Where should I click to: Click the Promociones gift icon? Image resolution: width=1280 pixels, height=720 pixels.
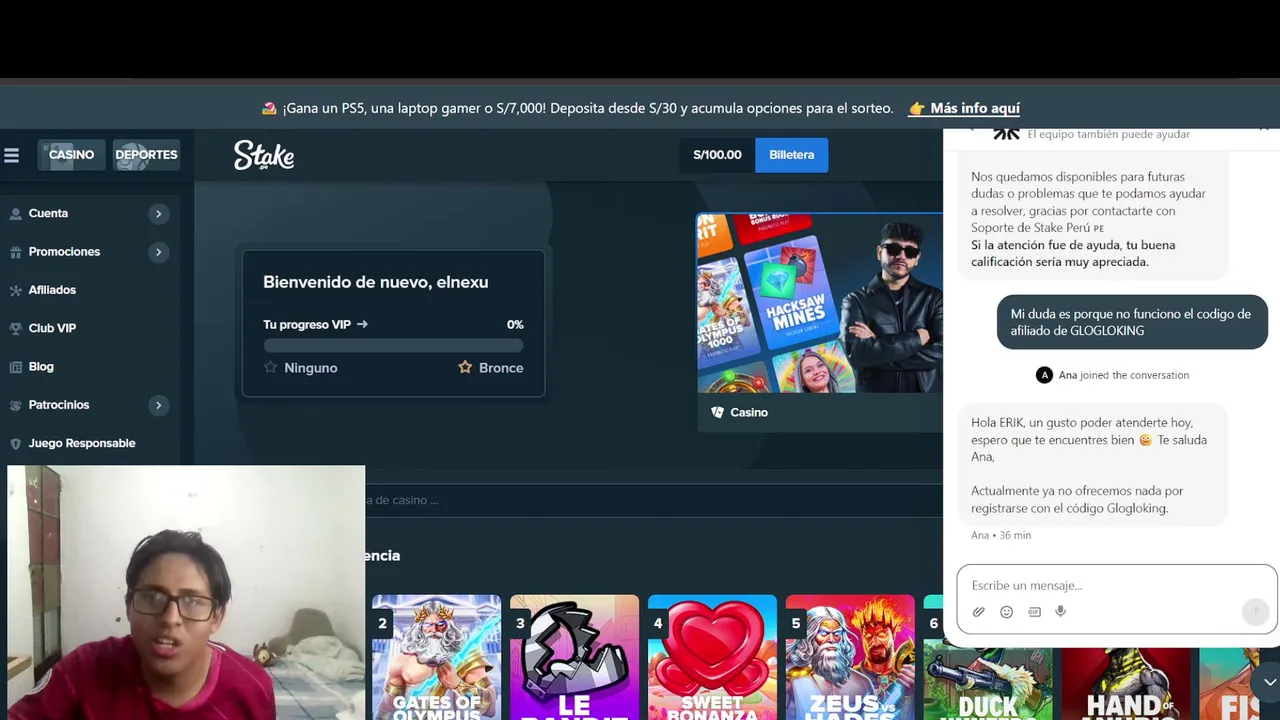[15, 252]
